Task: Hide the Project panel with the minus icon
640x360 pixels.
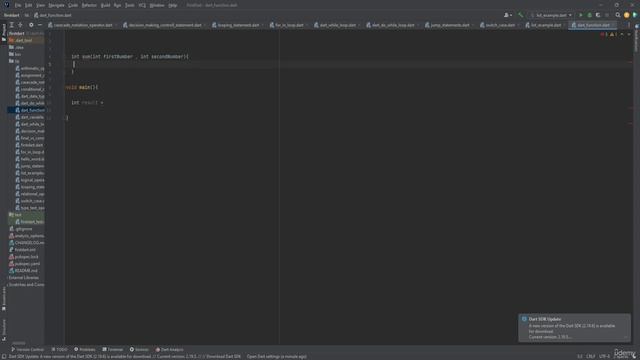Action: pos(40,25)
